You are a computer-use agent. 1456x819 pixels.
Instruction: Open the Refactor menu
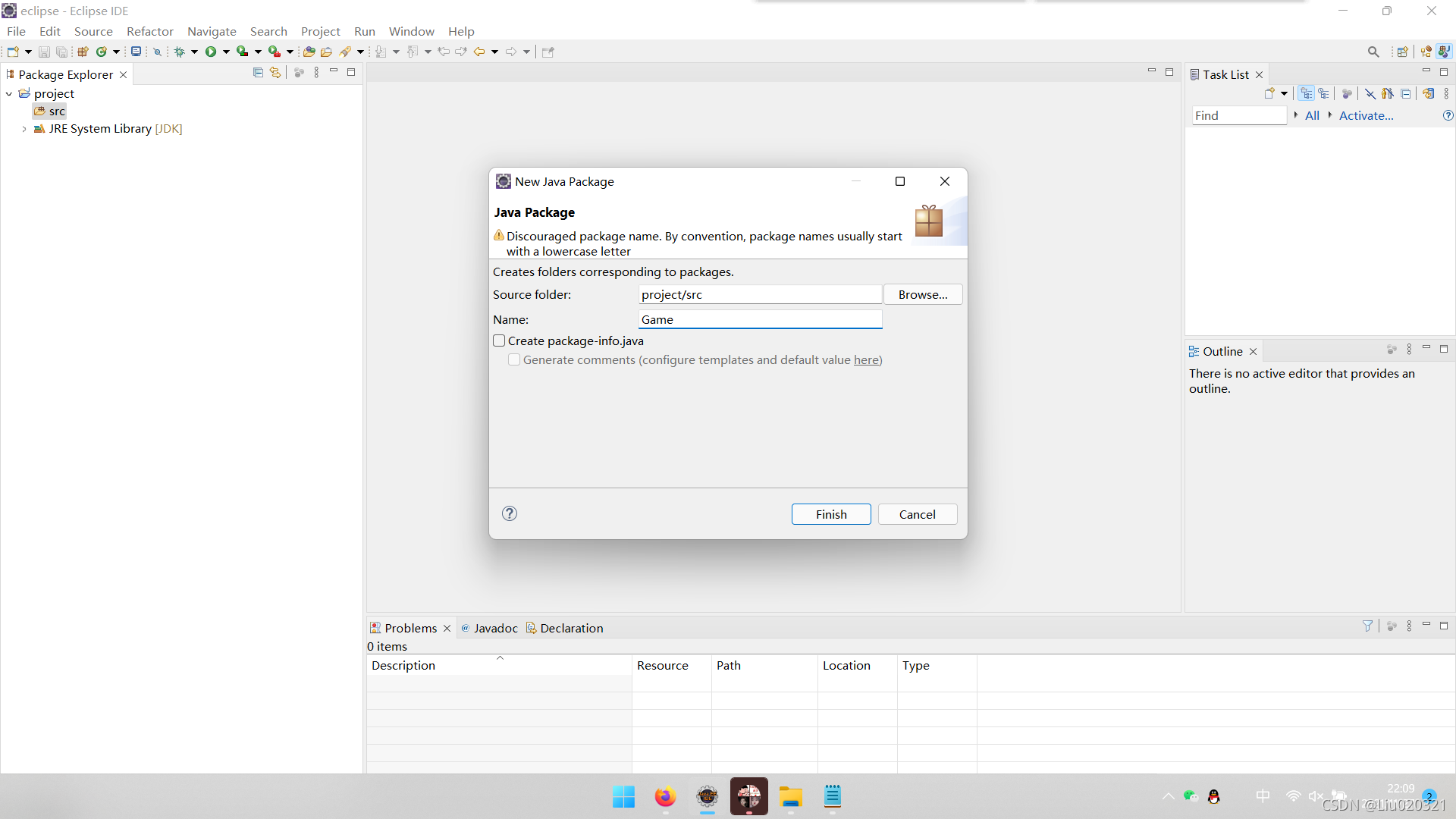(x=149, y=31)
